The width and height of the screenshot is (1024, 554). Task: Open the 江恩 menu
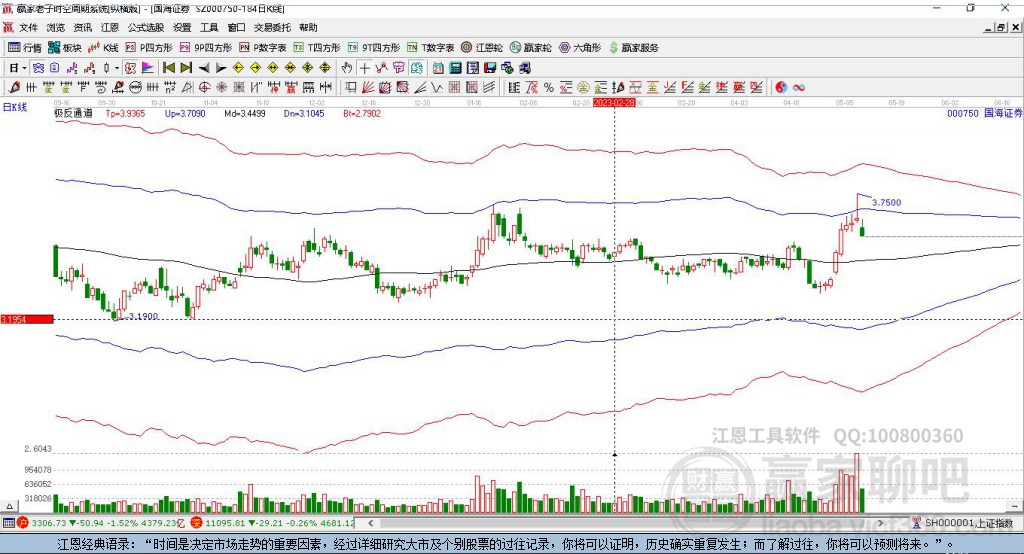(110, 27)
